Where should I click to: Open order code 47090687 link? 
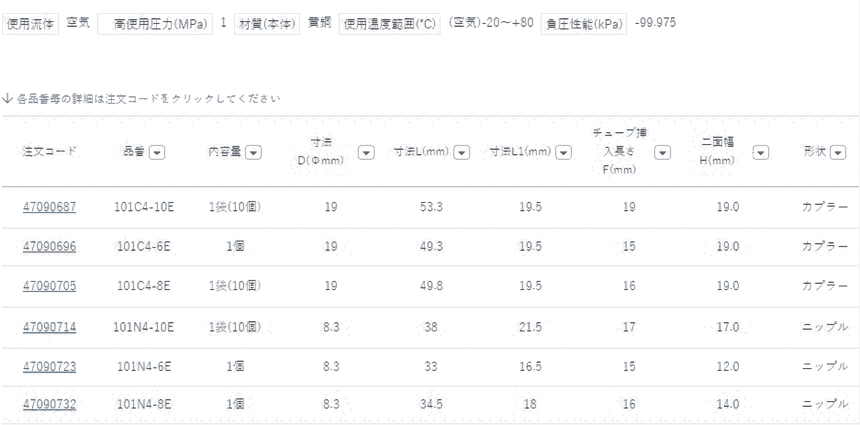point(50,208)
